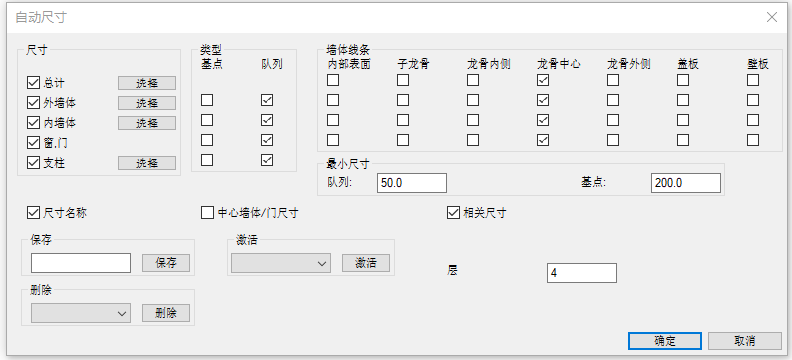Close the 自动尺寸 dialog window

tap(772, 17)
